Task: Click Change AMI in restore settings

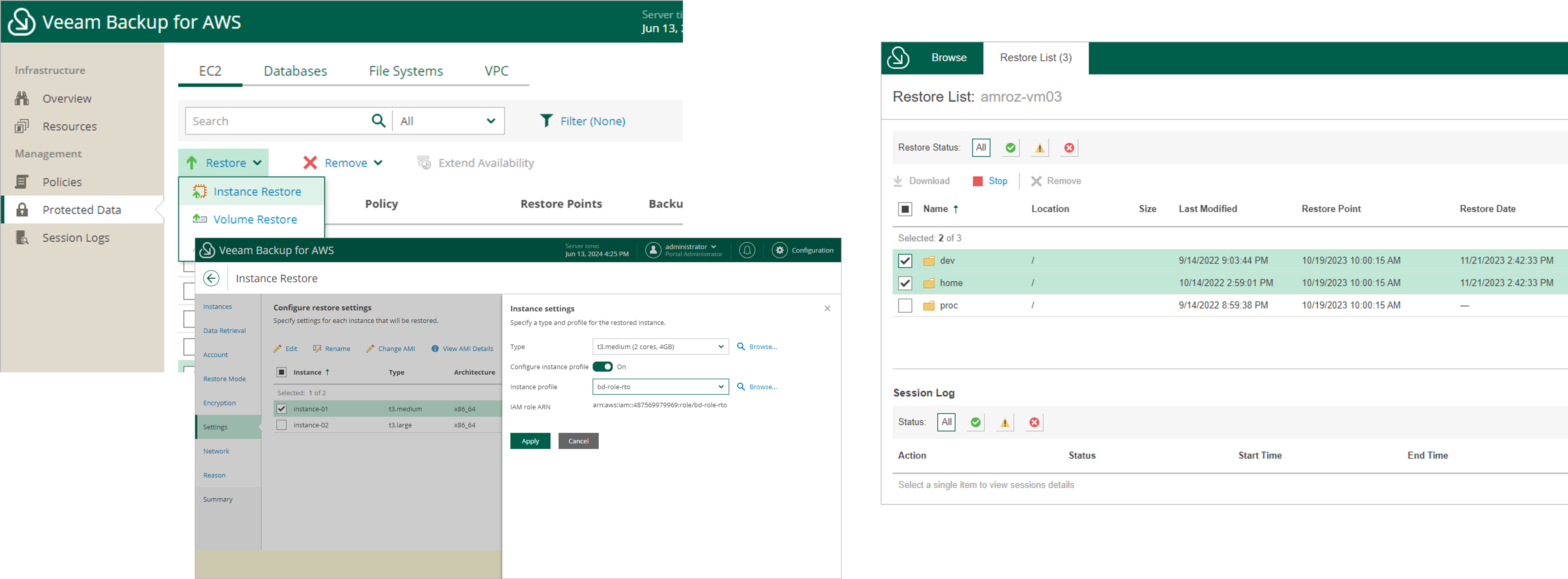Action: (391, 349)
